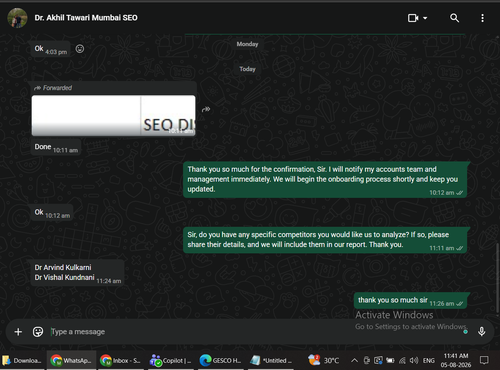Record a voice message with microphone icon
Viewport: 500px width, 370px height.
481,331
